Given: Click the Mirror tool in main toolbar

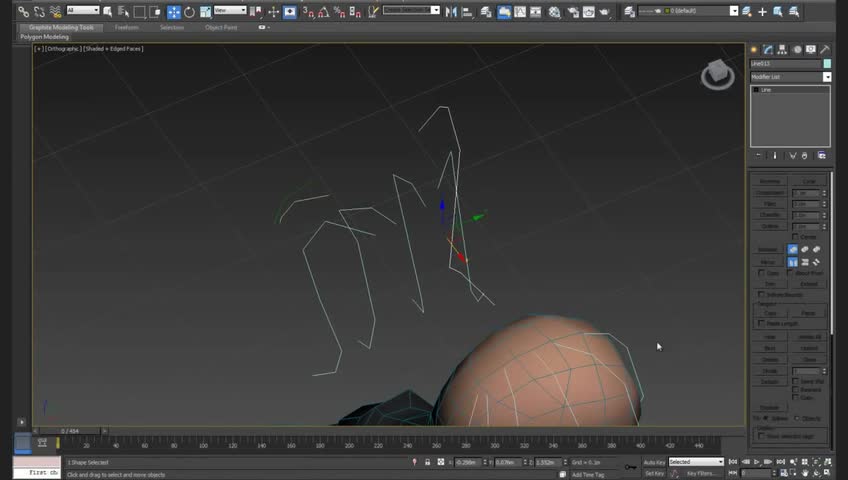Looking at the screenshot, I should pos(451,12).
